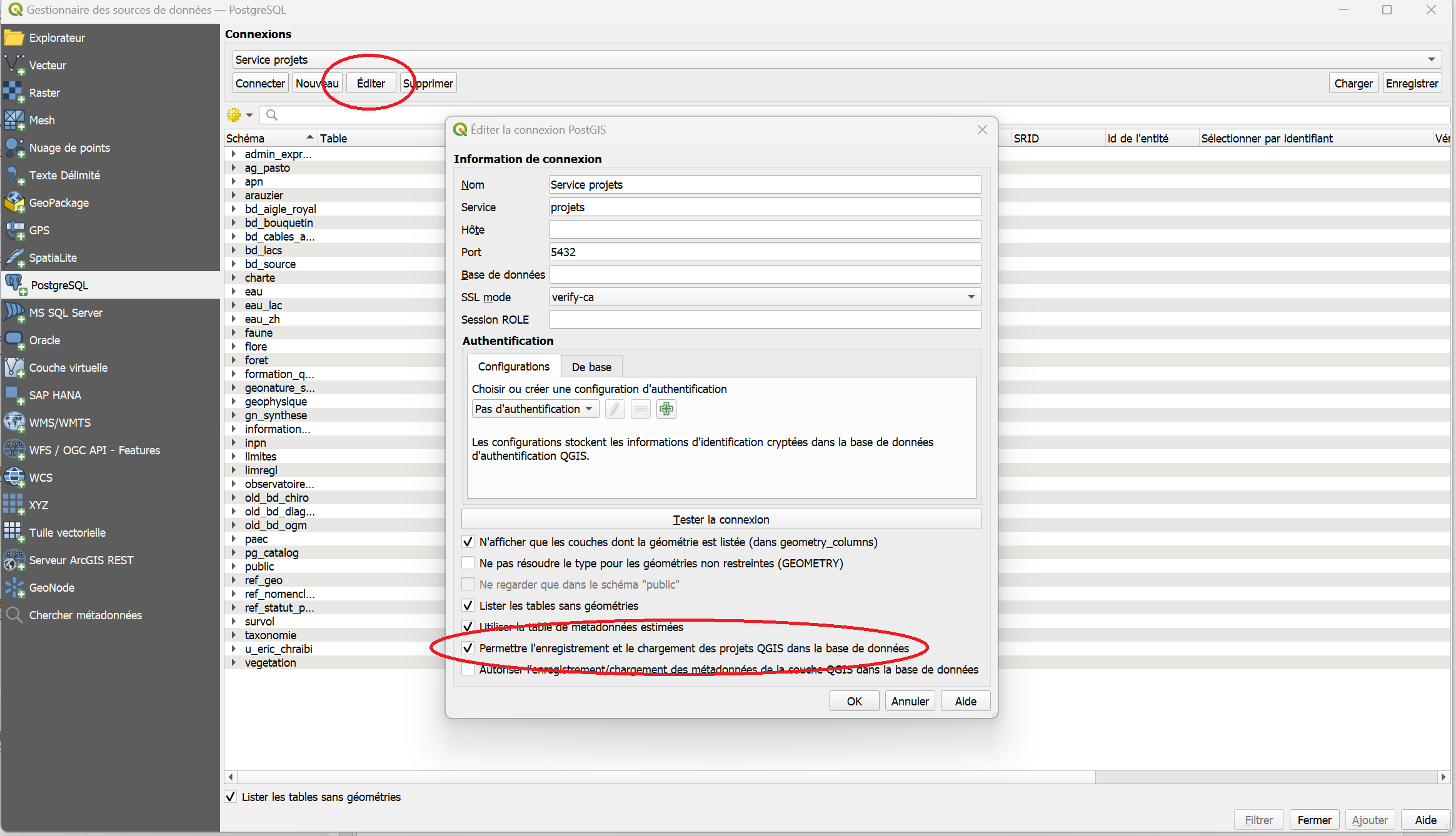Image resolution: width=1456 pixels, height=836 pixels.
Task: Click Tester la connexion button
Action: (x=721, y=519)
